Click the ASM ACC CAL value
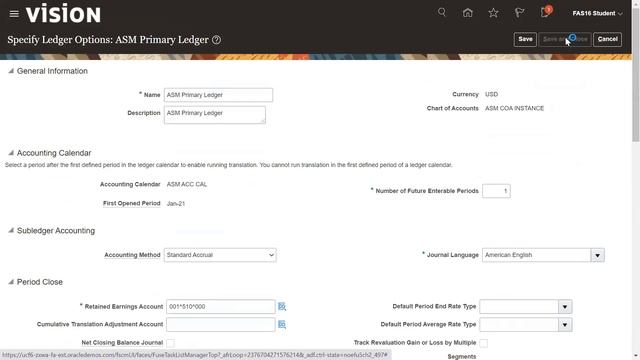Screen dimensions: 640x360 click(x=187, y=184)
